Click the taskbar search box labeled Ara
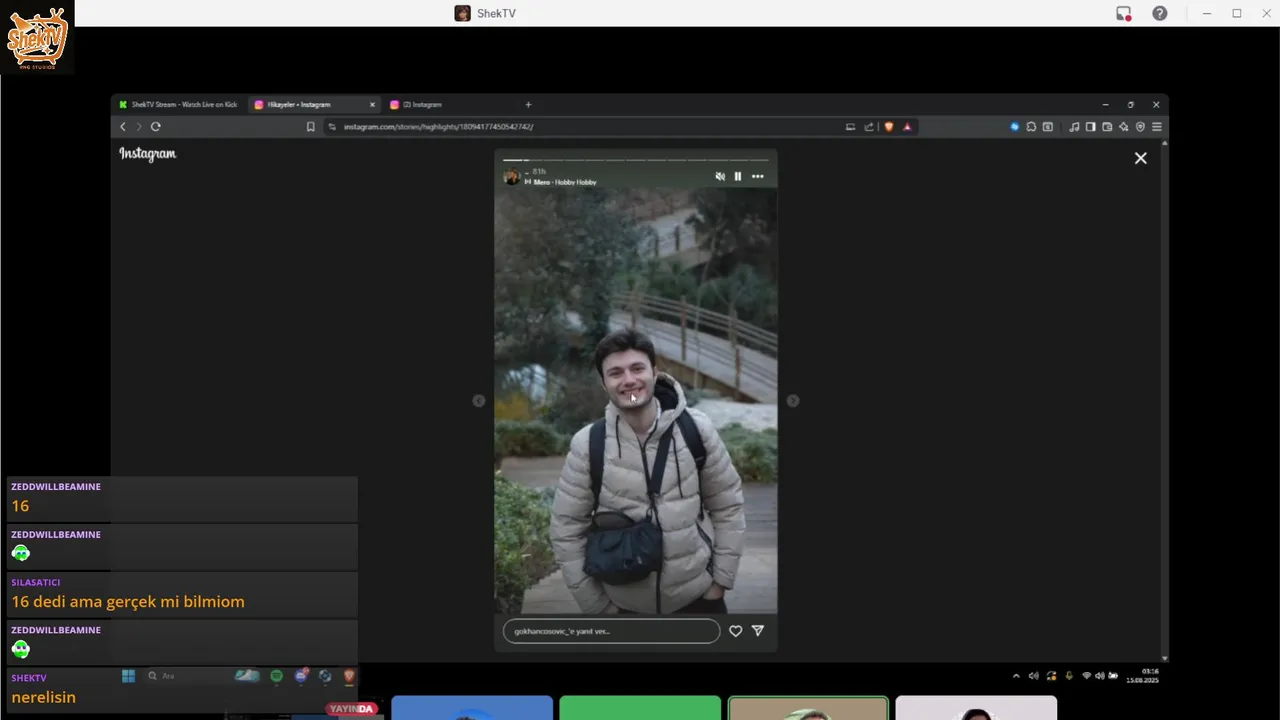 [x=188, y=676]
